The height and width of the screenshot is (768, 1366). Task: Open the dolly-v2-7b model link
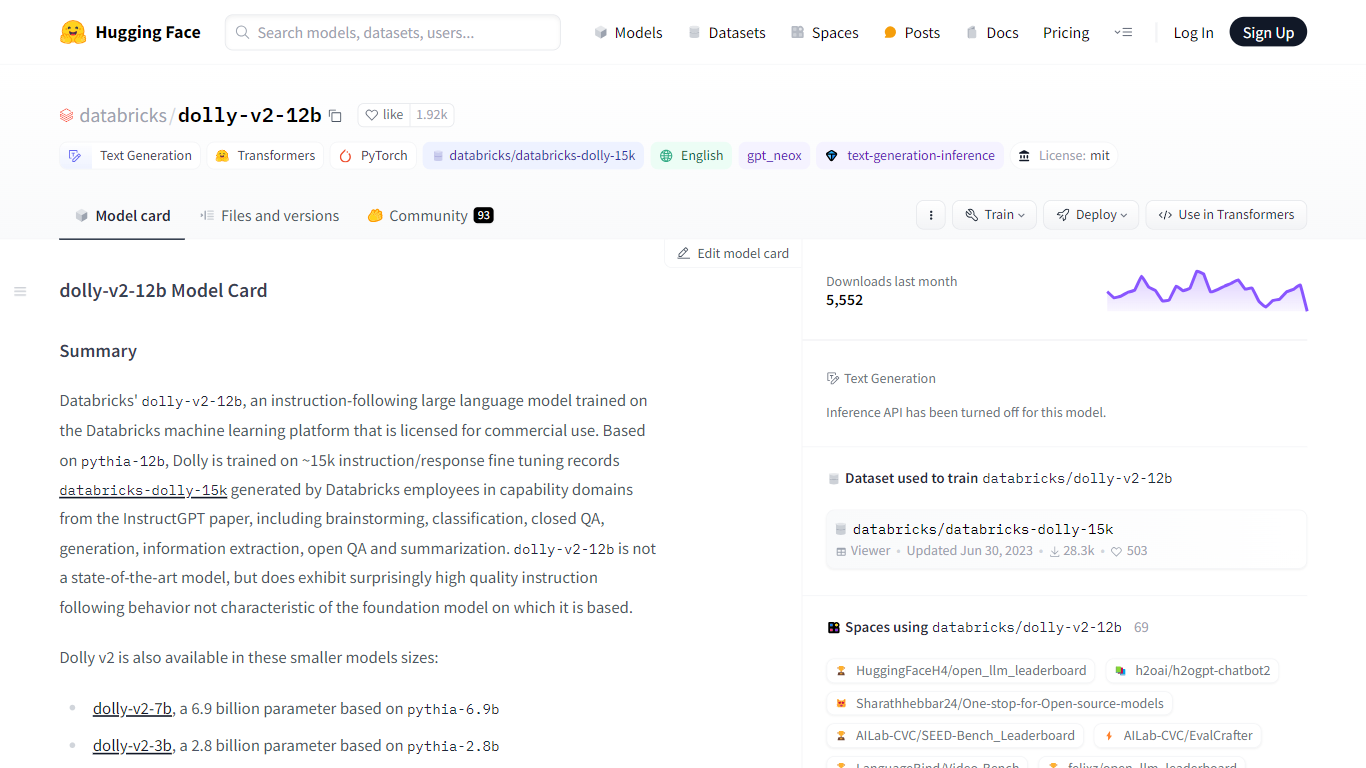point(132,708)
